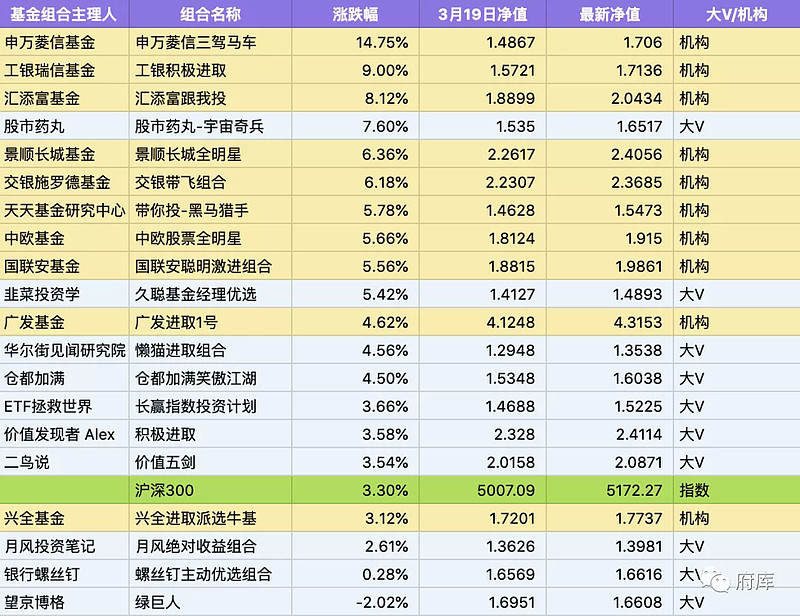Click the 4.3153 value cell
Viewport: 800px width, 616px height.
(610, 323)
